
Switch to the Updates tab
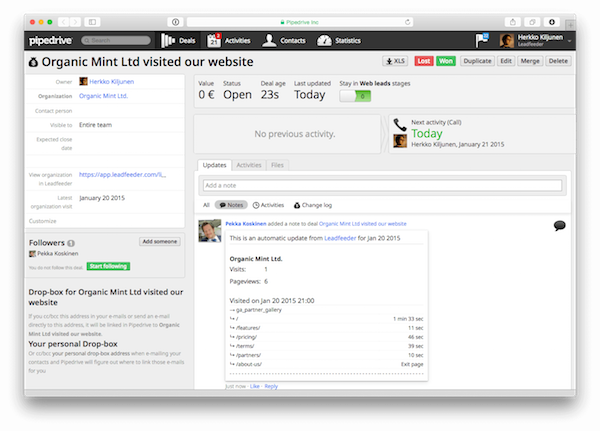click(x=214, y=165)
